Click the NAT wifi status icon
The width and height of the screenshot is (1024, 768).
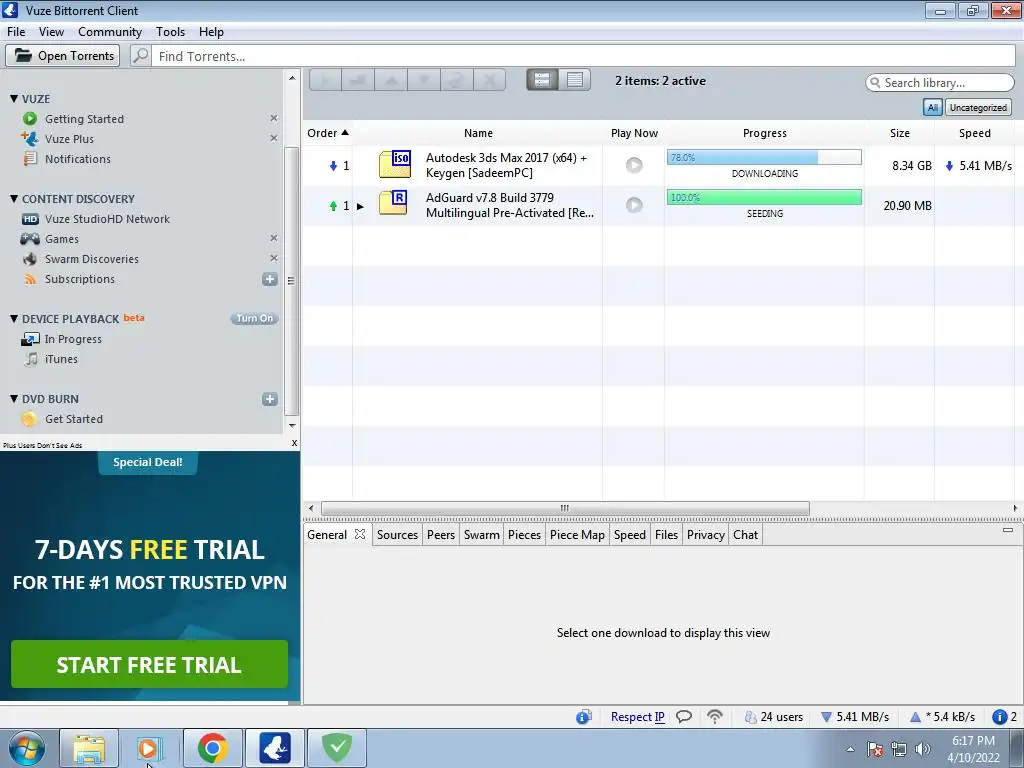(x=715, y=716)
